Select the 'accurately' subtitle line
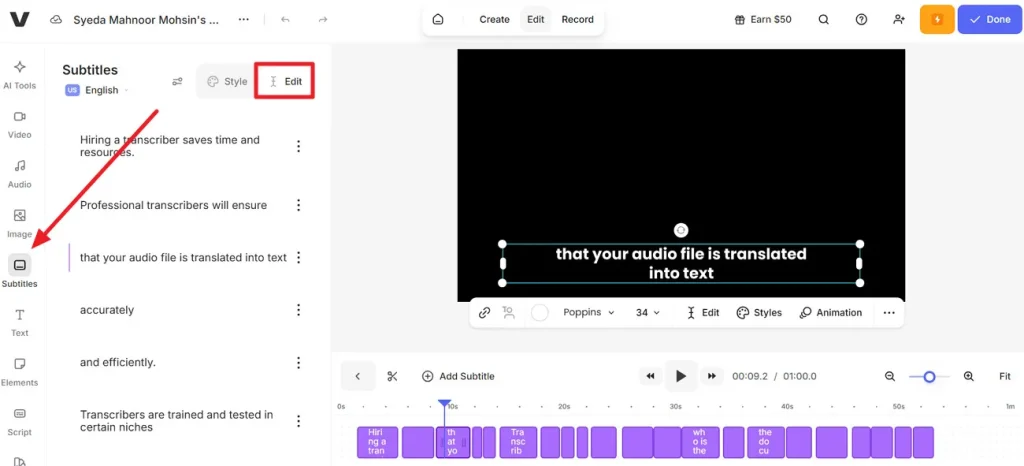 (106, 310)
